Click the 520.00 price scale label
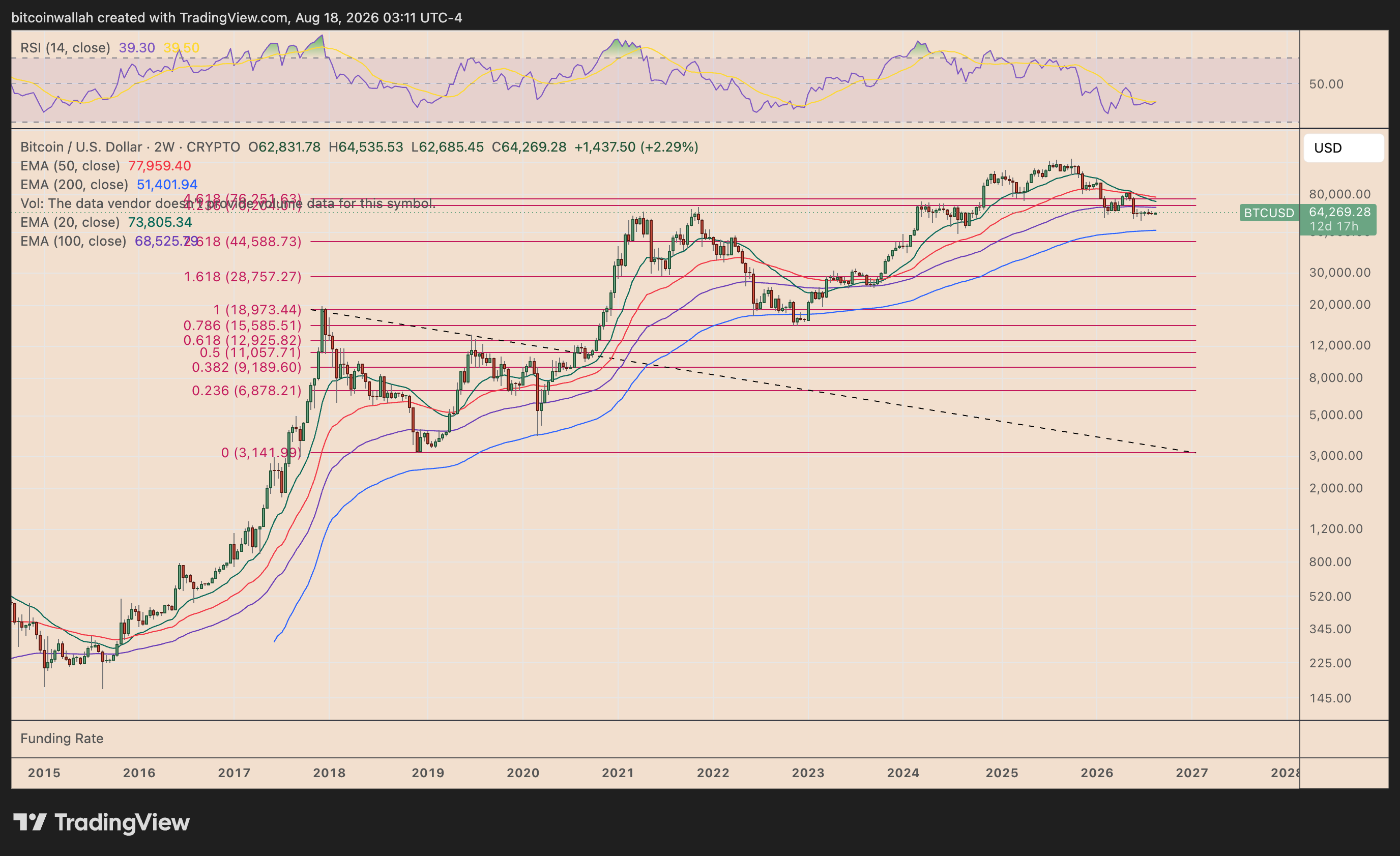Screen dimensions: 1400x856 (1330, 597)
